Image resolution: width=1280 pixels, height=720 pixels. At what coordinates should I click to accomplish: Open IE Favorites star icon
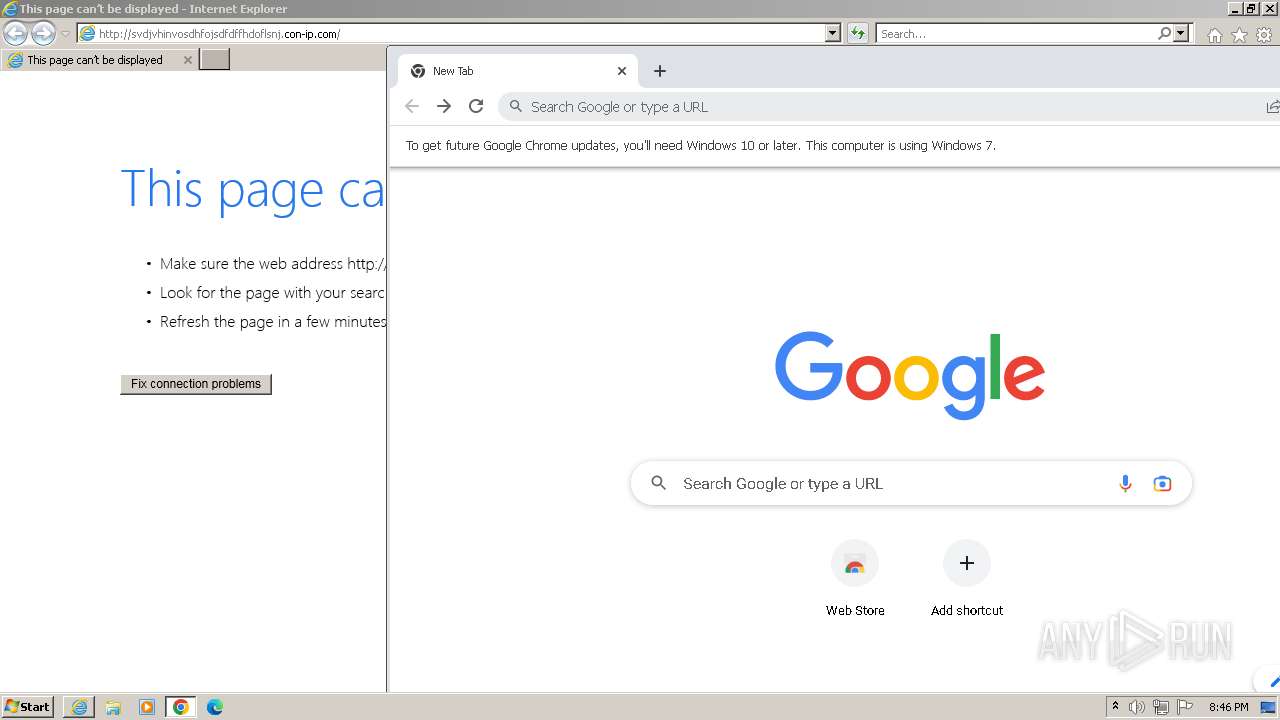(1239, 35)
